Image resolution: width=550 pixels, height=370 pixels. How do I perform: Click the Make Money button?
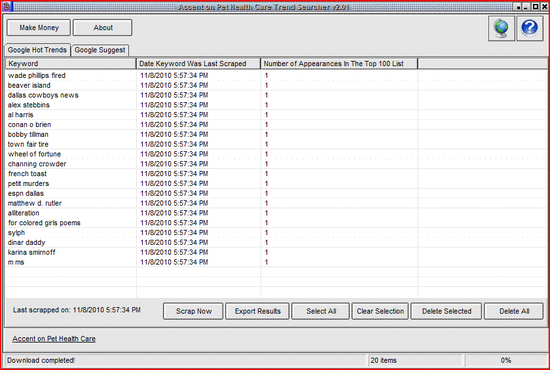point(39,28)
